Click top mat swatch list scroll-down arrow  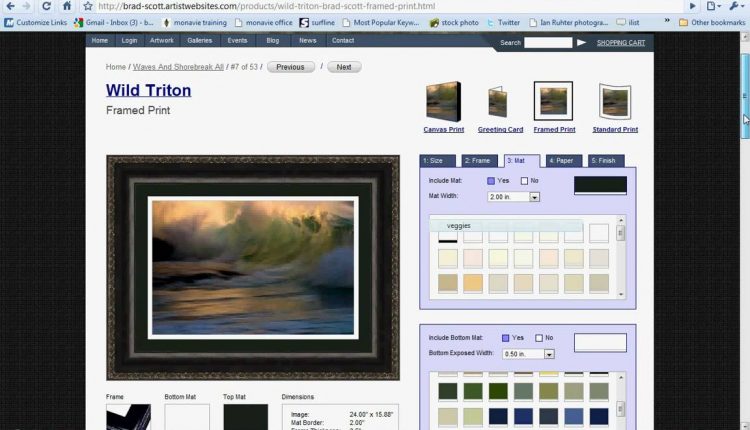coord(621,295)
